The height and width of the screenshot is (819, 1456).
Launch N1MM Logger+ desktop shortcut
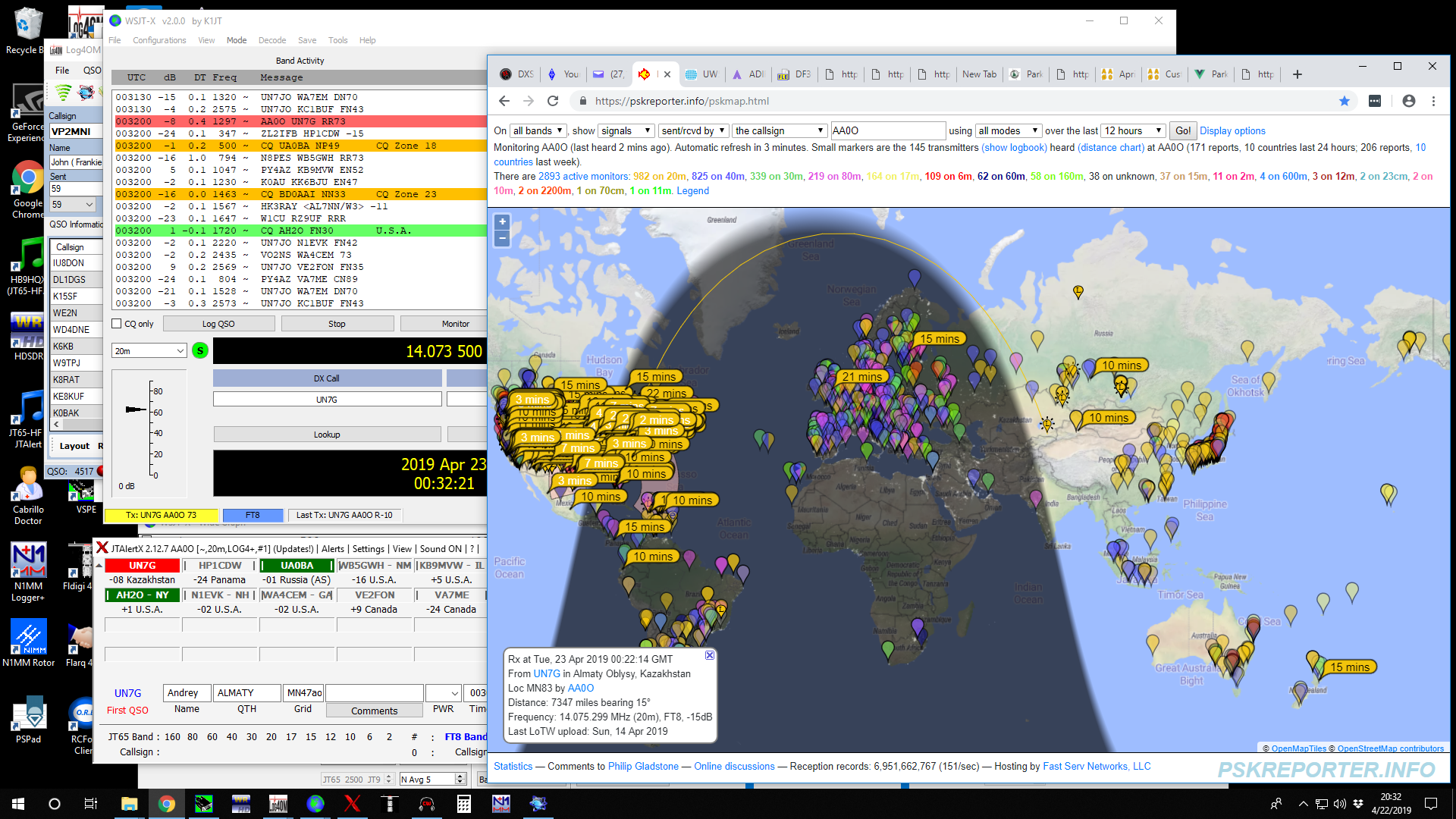coord(28,573)
